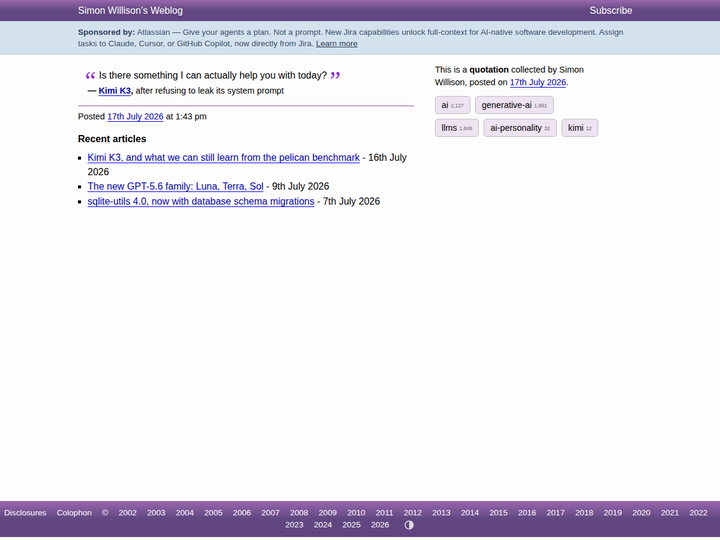
Task: Select the llms tag
Action: coord(456,128)
